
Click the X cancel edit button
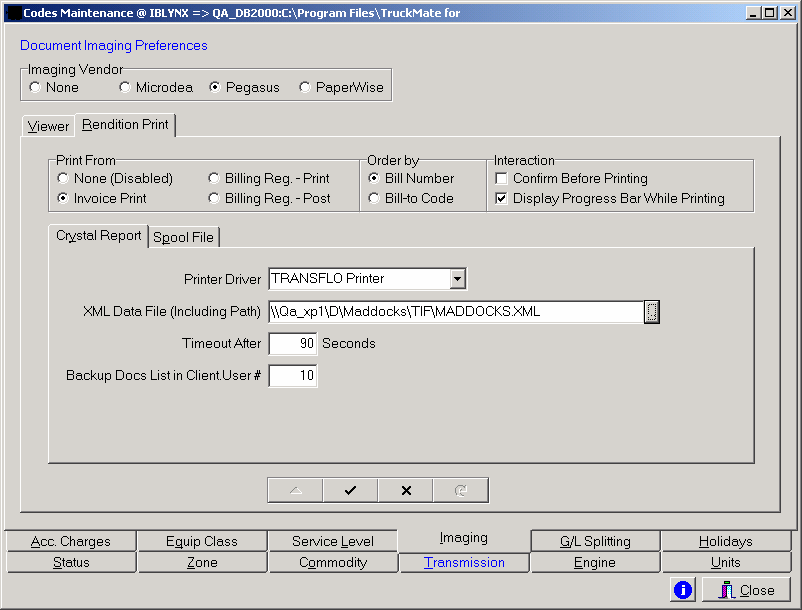406,490
